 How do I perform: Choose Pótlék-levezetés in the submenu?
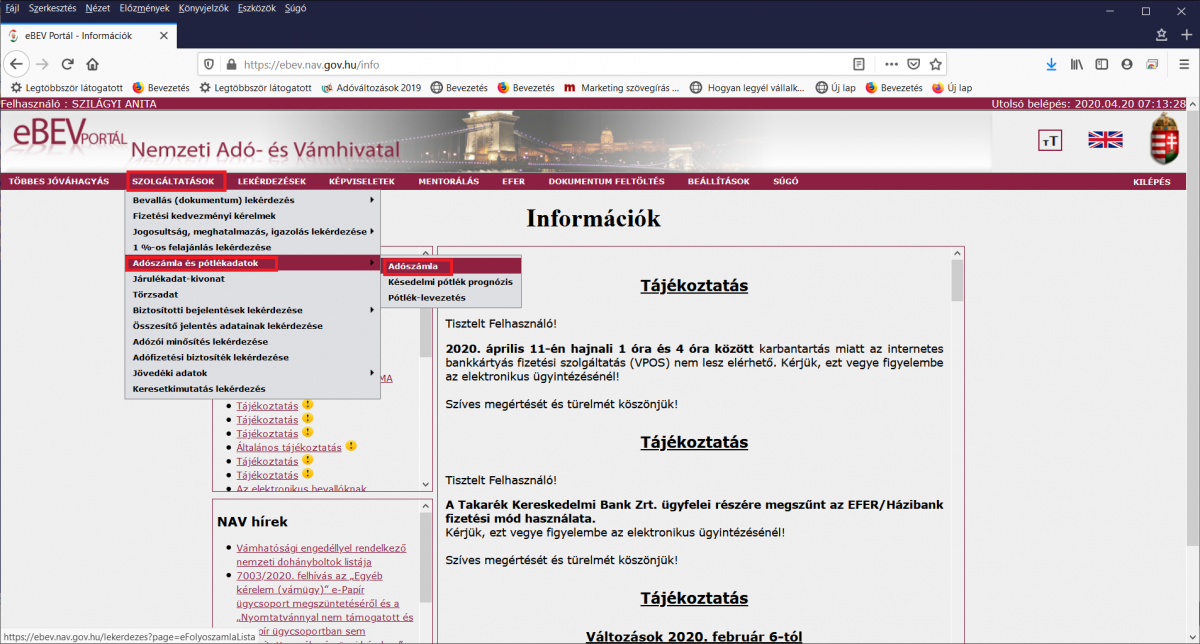(451, 298)
